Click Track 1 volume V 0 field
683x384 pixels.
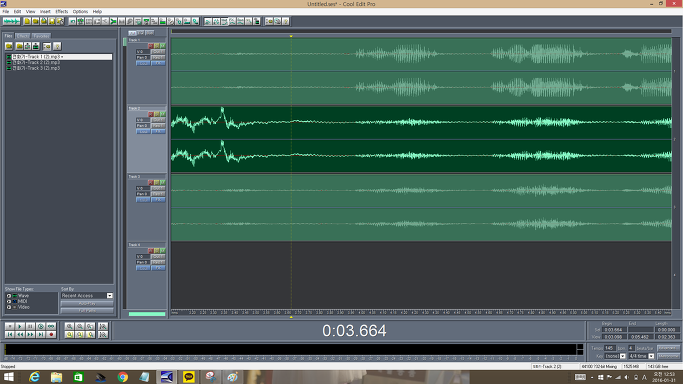pyautogui.click(x=143, y=52)
